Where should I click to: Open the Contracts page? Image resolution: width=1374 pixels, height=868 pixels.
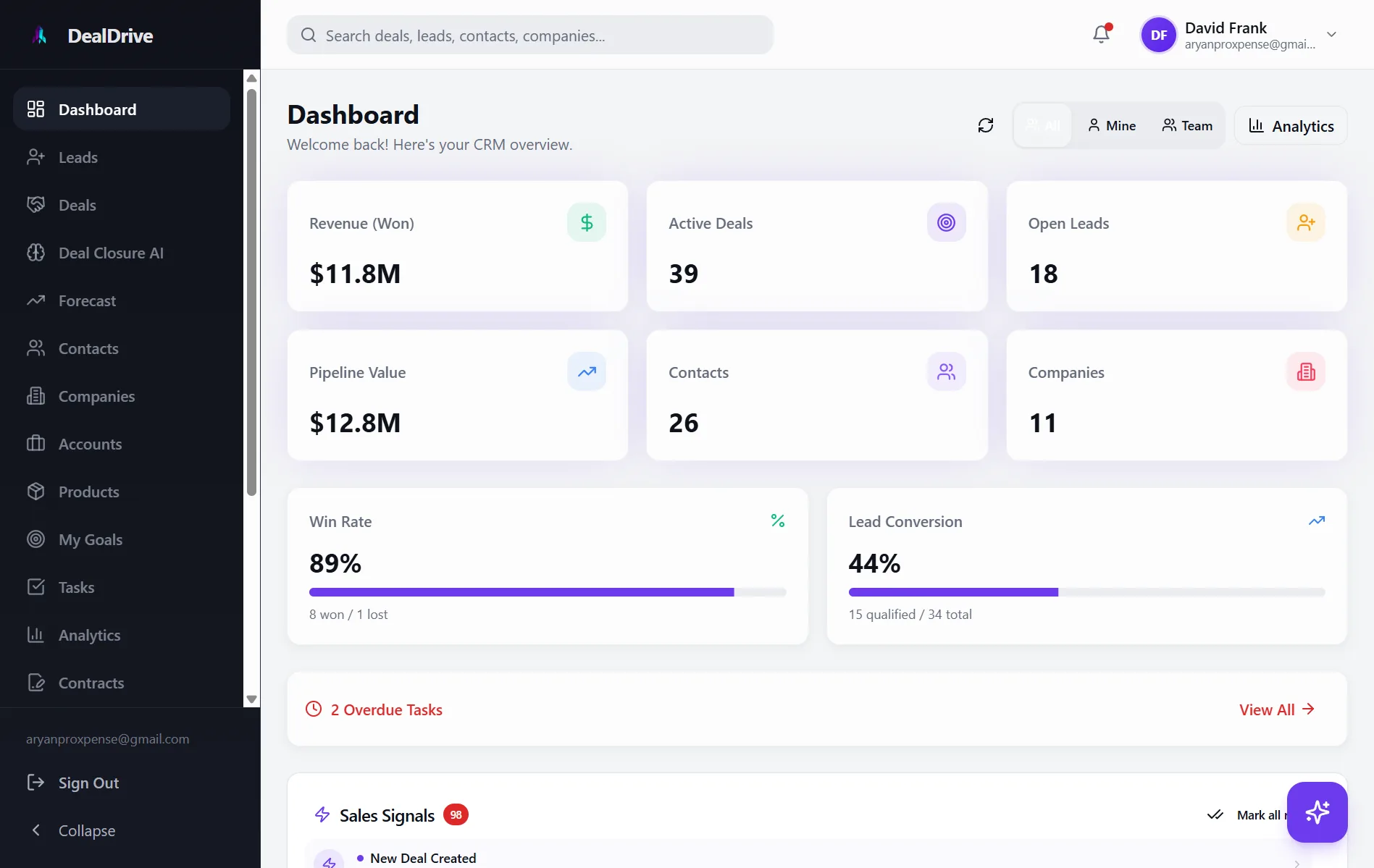[x=122, y=682]
